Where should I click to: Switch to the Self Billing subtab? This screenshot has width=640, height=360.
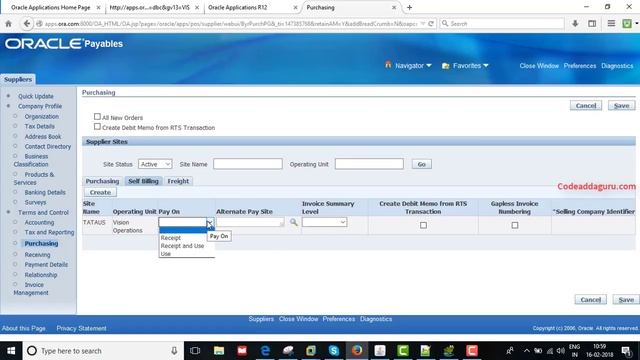(143, 181)
